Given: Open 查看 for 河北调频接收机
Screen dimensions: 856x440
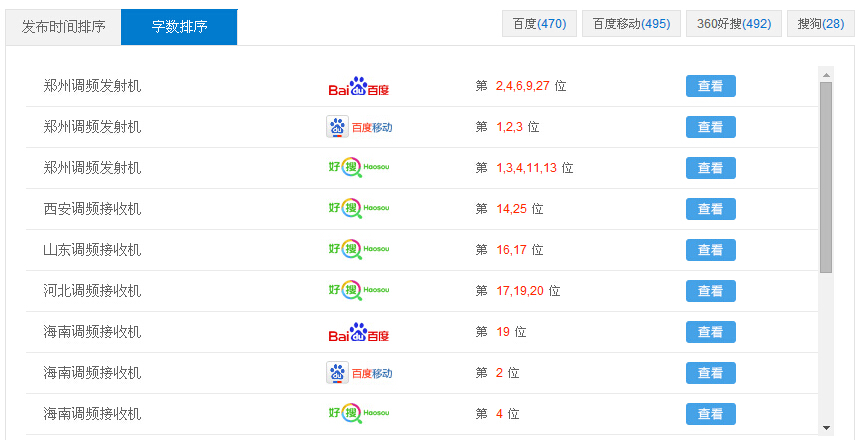Looking at the screenshot, I should pos(711,291).
